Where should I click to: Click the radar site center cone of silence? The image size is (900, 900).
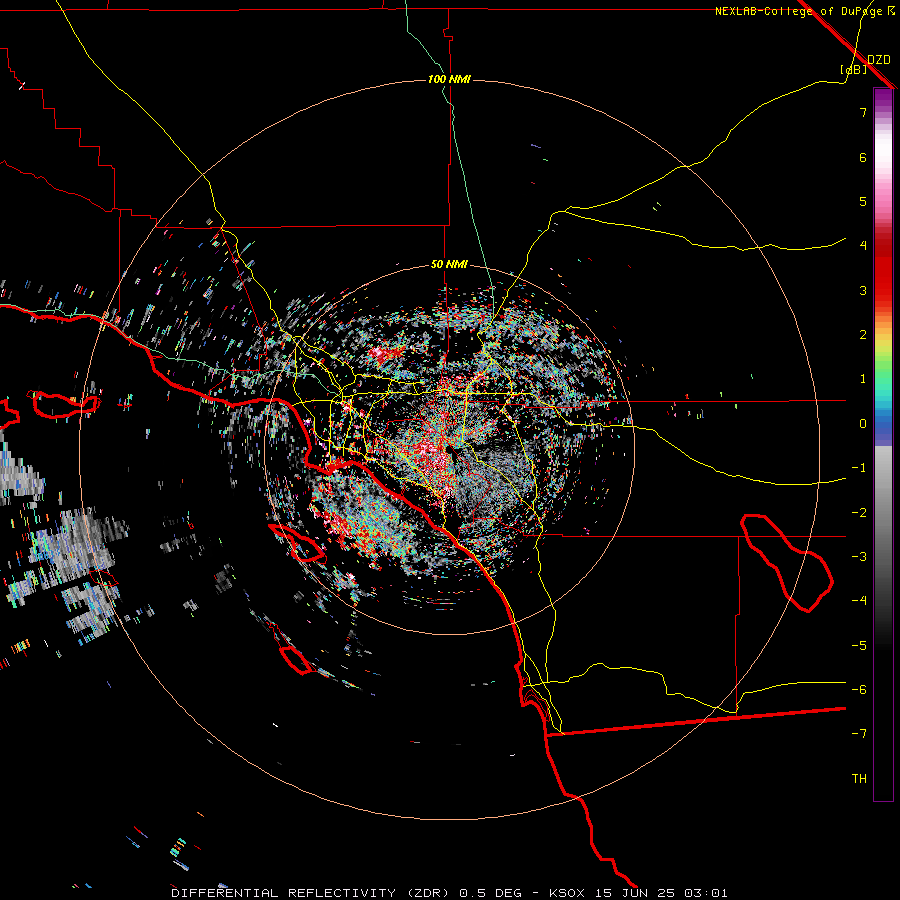pyautogui.click(x=452, y=453)
